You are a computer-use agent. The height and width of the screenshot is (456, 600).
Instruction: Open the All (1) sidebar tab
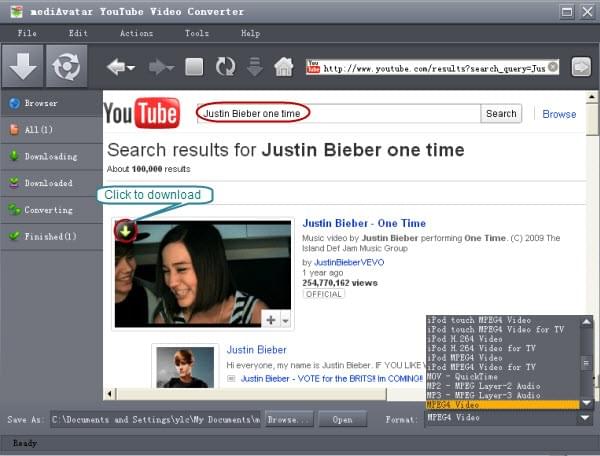(x=52, y=130)
